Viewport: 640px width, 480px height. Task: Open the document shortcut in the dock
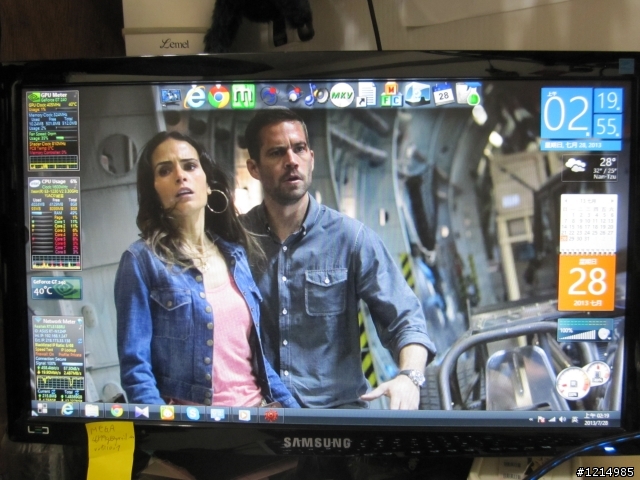click(366, 95)
